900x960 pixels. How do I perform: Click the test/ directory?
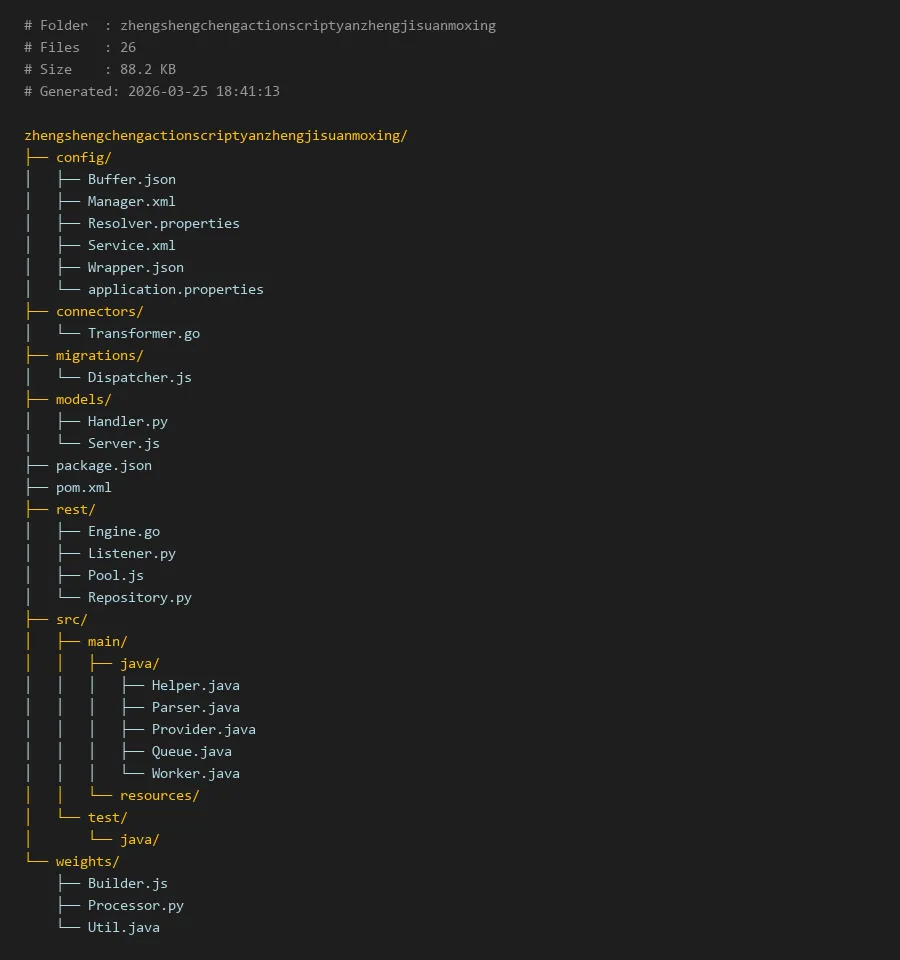[107, 817]
